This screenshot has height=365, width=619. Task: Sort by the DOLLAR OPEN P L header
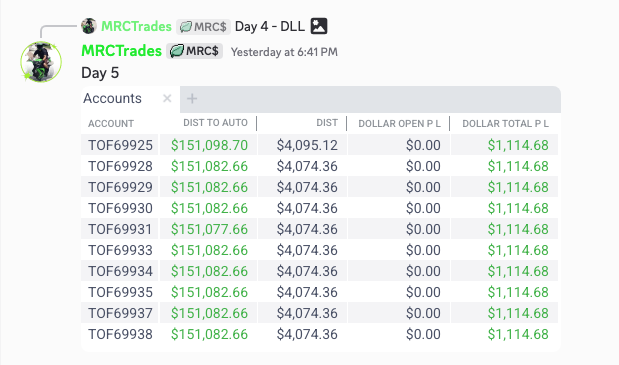[400, 124]
